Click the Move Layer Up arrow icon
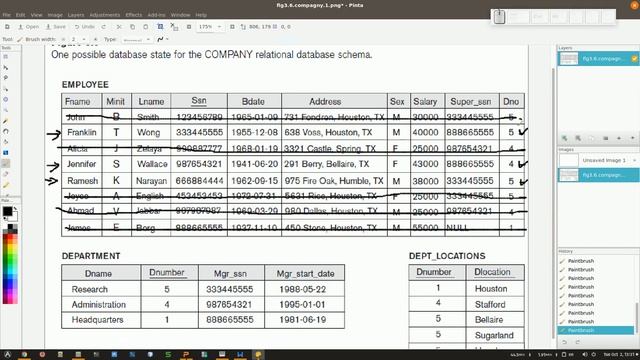 pyautogui.click(x=619, y=138)
